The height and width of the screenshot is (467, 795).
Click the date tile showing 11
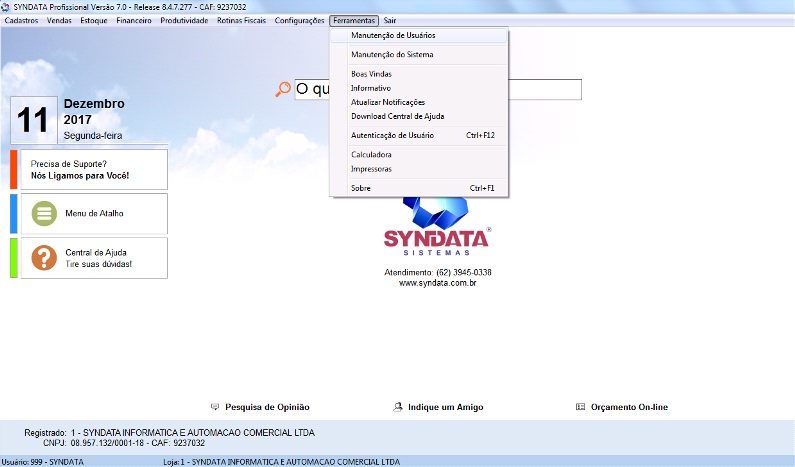pyautogui.click(x=33, y=120)
